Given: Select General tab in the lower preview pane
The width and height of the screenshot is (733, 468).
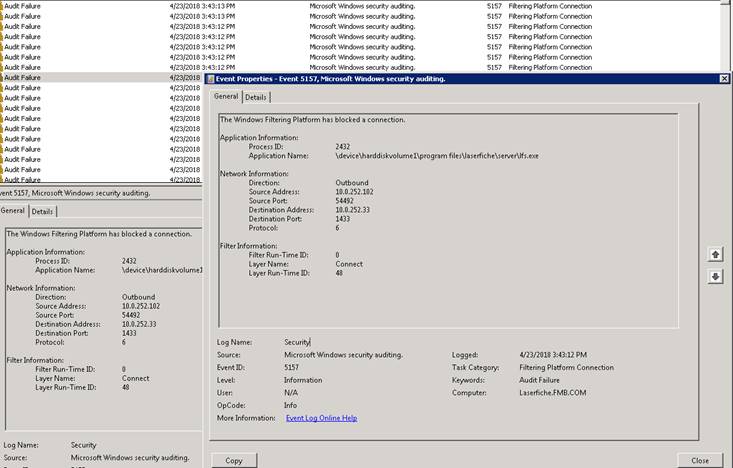Looking at the screenshot, I should click(13, 211).
